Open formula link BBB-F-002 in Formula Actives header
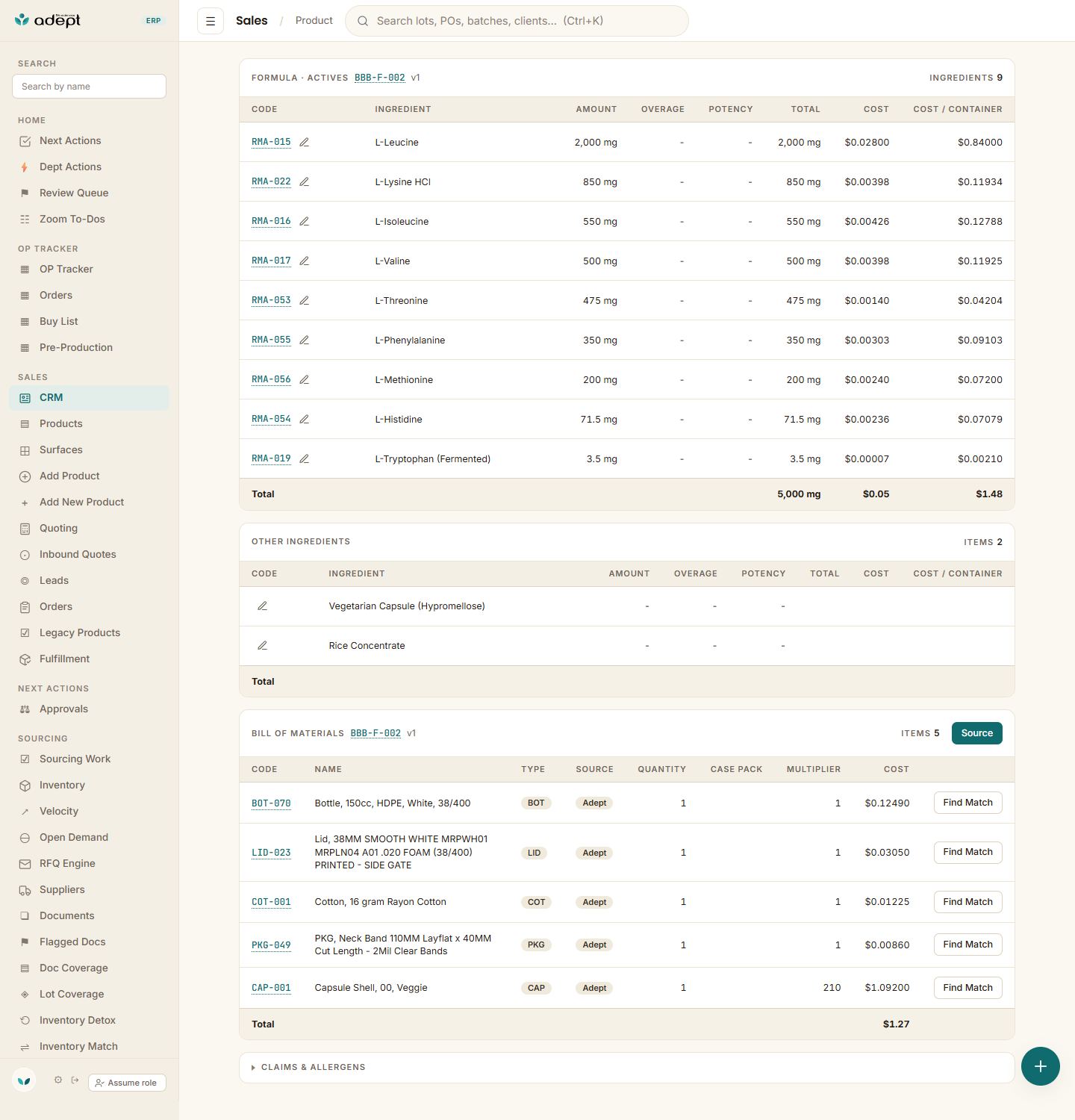 click(x=380, y=78)
